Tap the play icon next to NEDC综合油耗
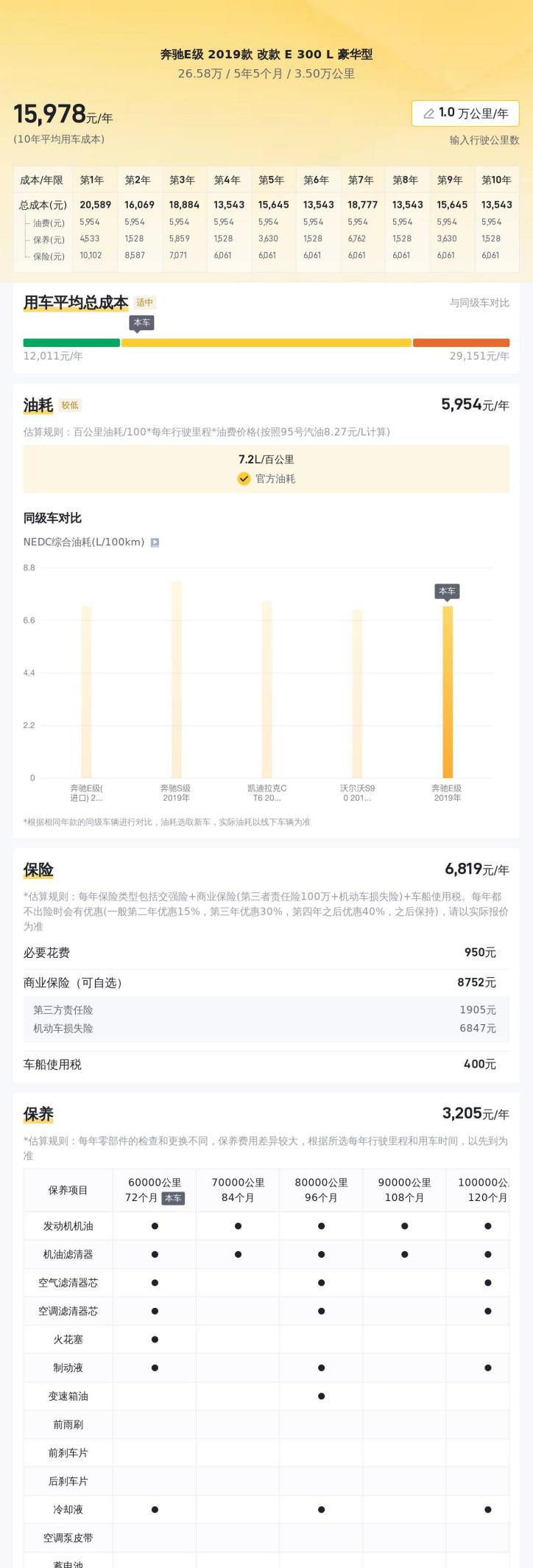This screenshot has height=1568, width=533. pos(155,542)
